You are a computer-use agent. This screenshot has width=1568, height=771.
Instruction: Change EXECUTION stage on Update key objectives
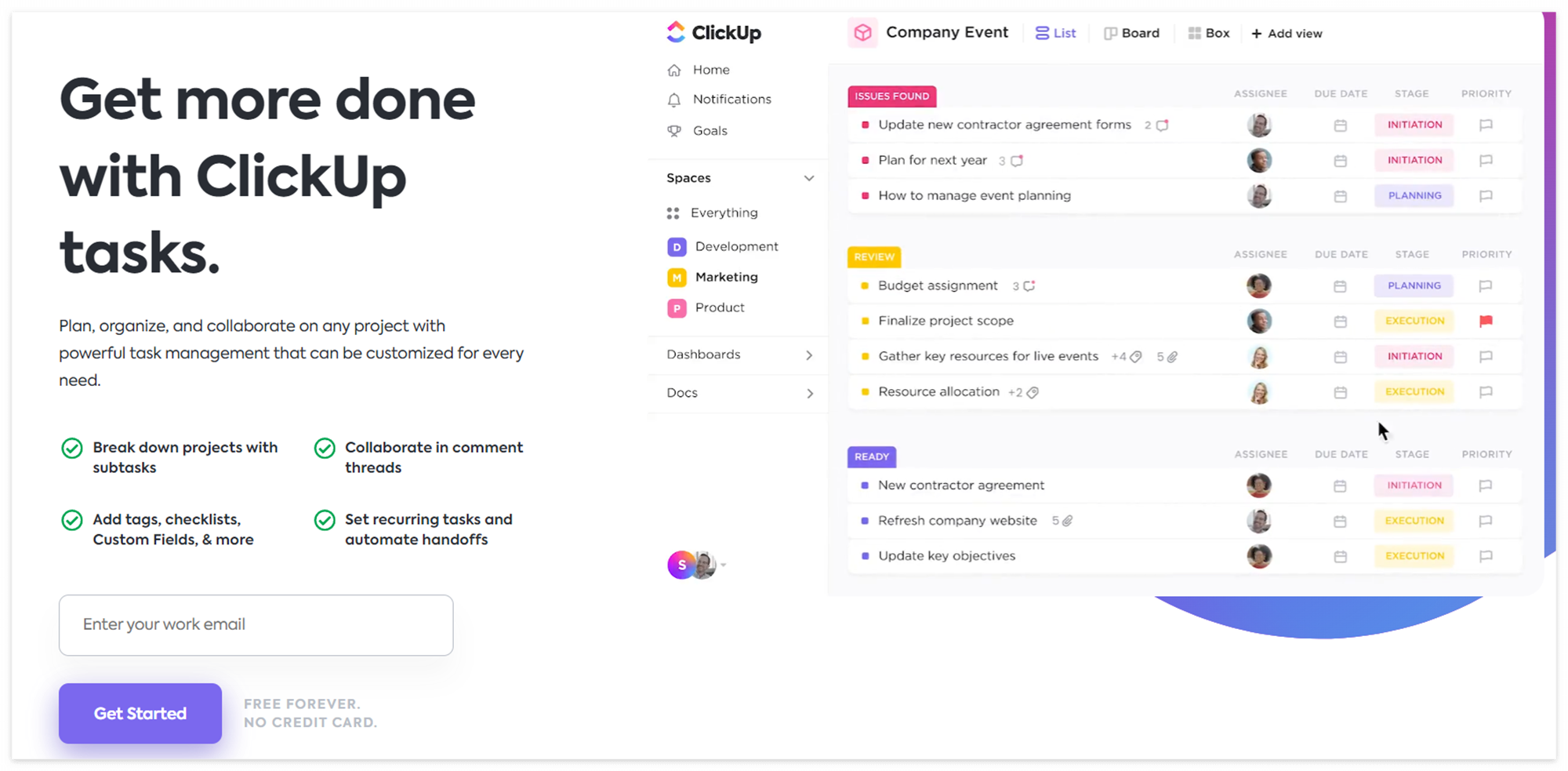tap(1414, 556)
